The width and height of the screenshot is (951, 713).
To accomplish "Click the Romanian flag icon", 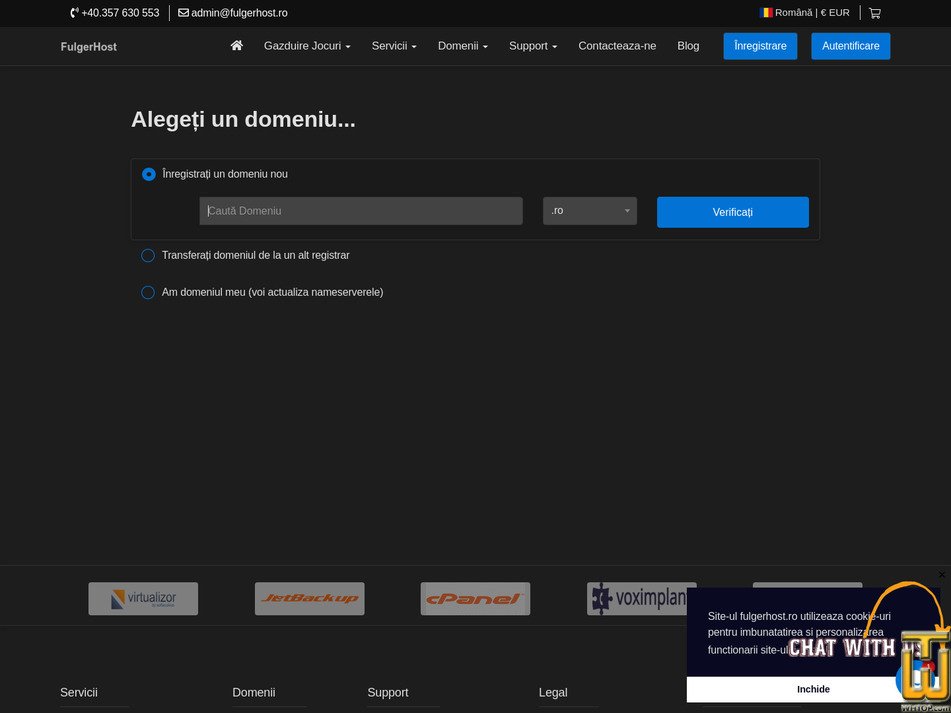I will 764,13.
